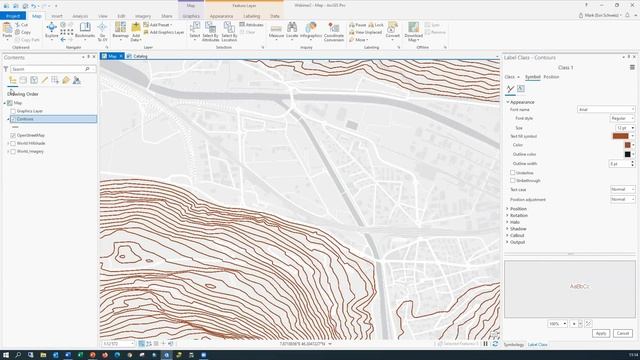The width and height of the screenshot is (640, 360).
Task: Select the List By Labeling tag icon
Action: 66,80
